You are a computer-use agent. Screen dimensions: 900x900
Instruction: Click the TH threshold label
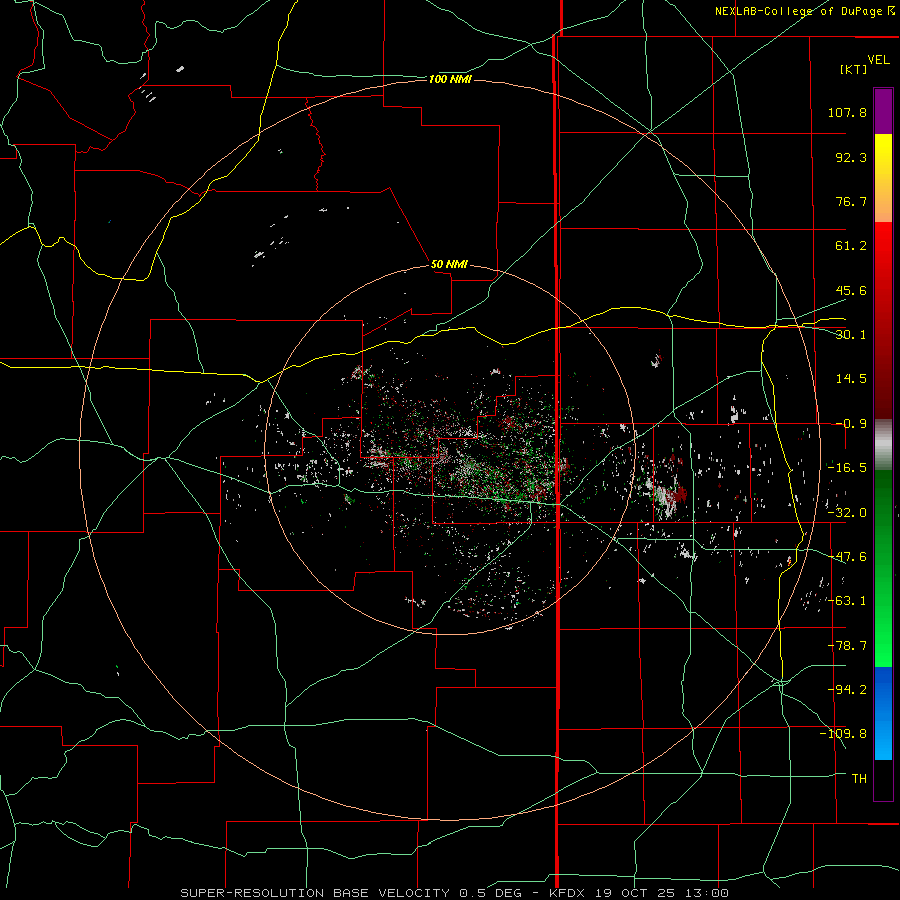click(x=859, y=779)
